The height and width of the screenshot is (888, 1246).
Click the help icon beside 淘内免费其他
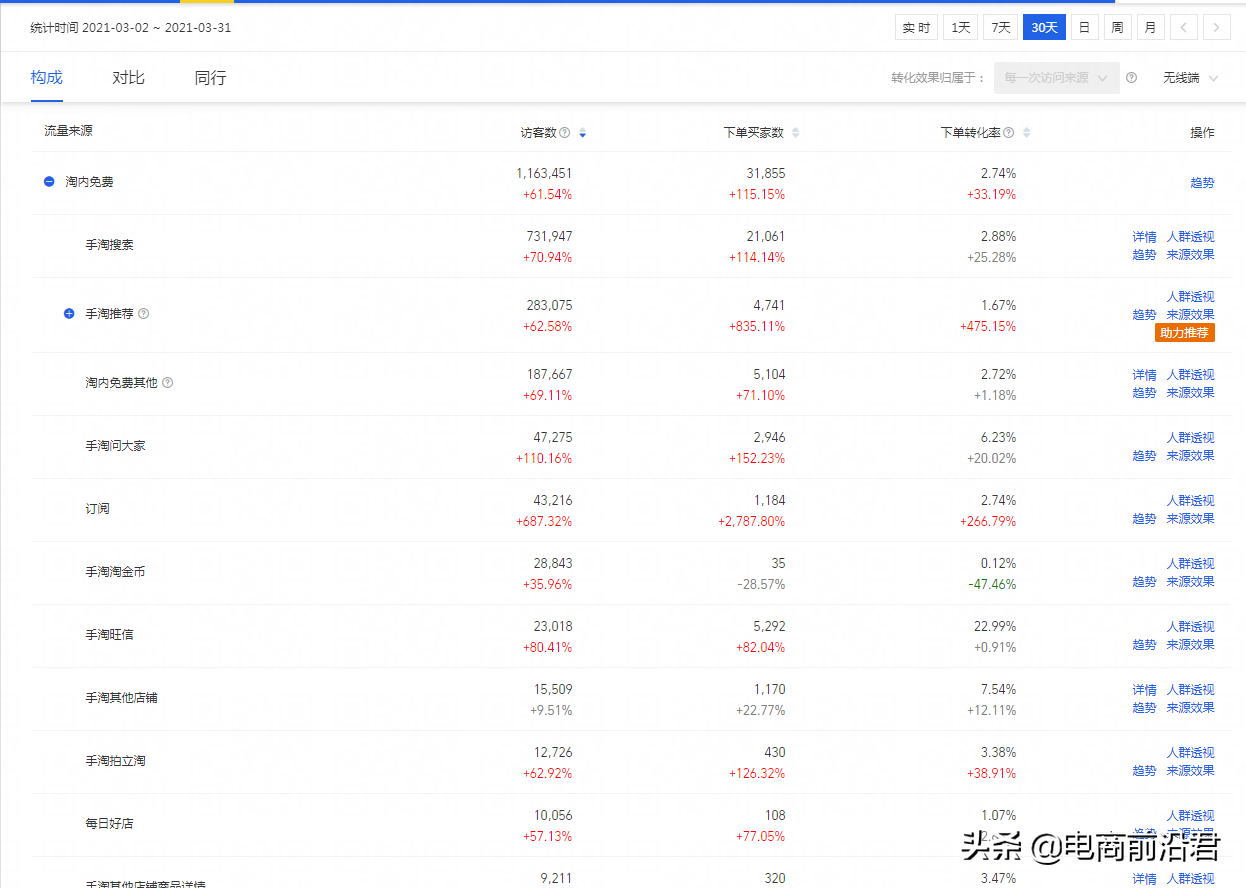[168, 383]
